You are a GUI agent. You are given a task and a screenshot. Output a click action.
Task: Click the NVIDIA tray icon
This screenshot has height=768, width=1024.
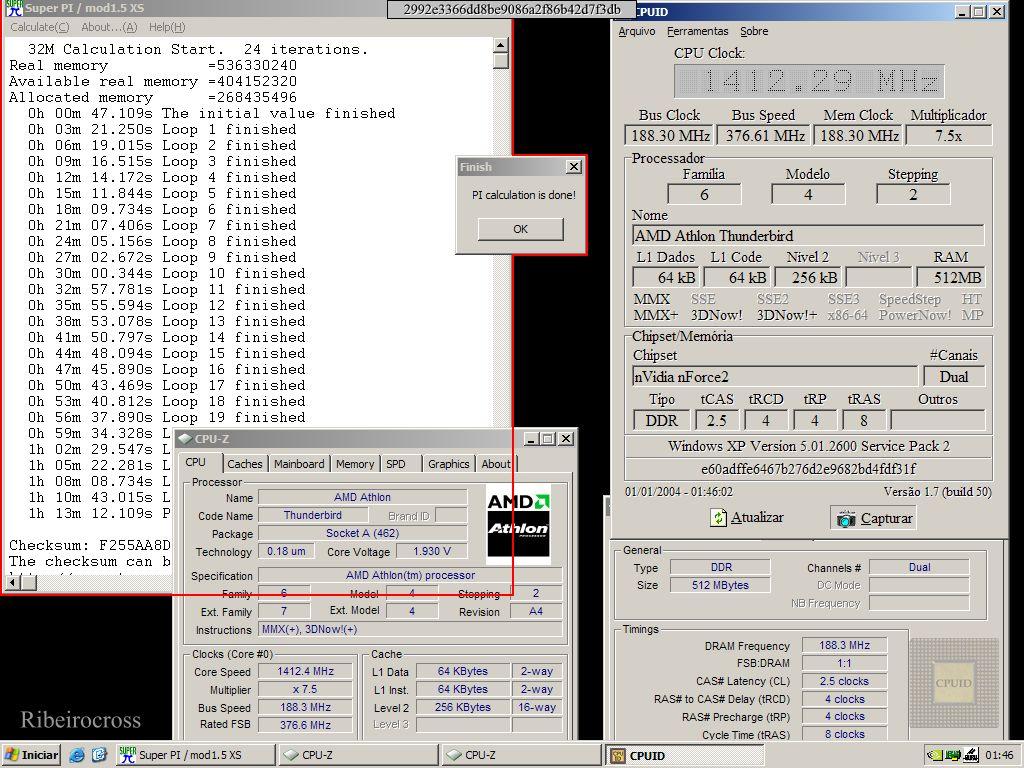tap(934, 756)
